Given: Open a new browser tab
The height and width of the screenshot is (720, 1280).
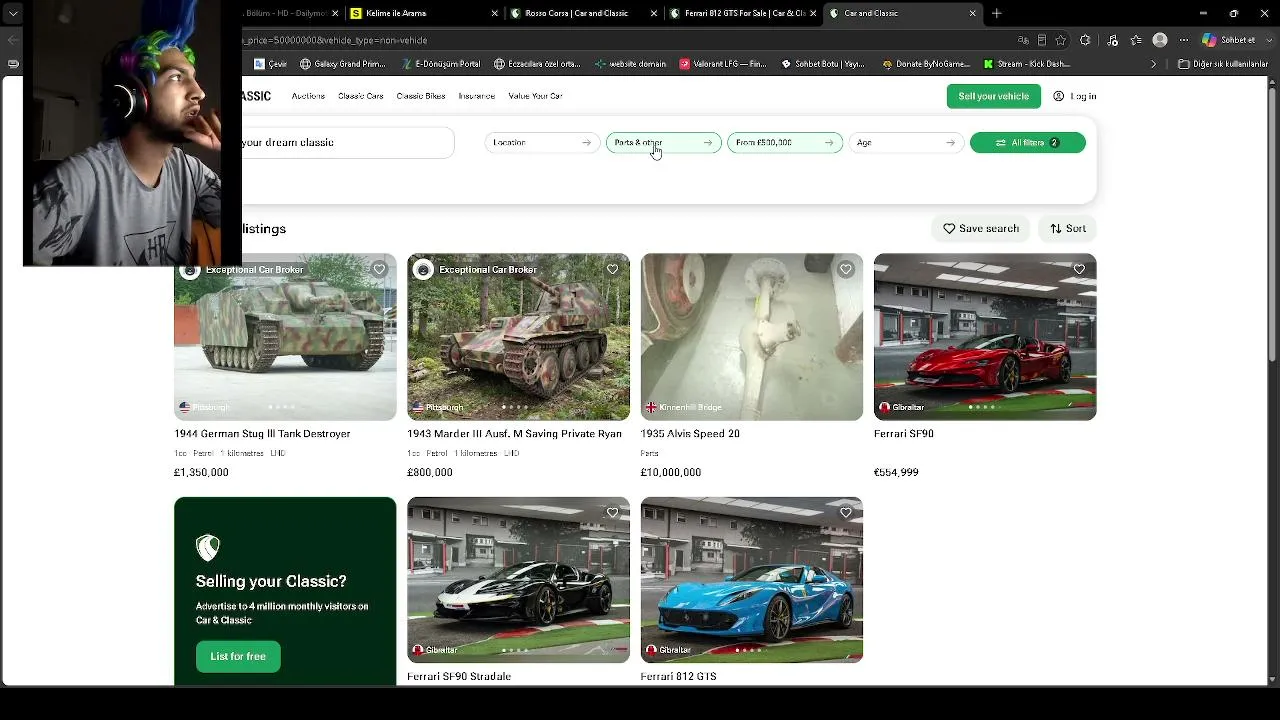Looking at the screenshot, I should [996, 13].
